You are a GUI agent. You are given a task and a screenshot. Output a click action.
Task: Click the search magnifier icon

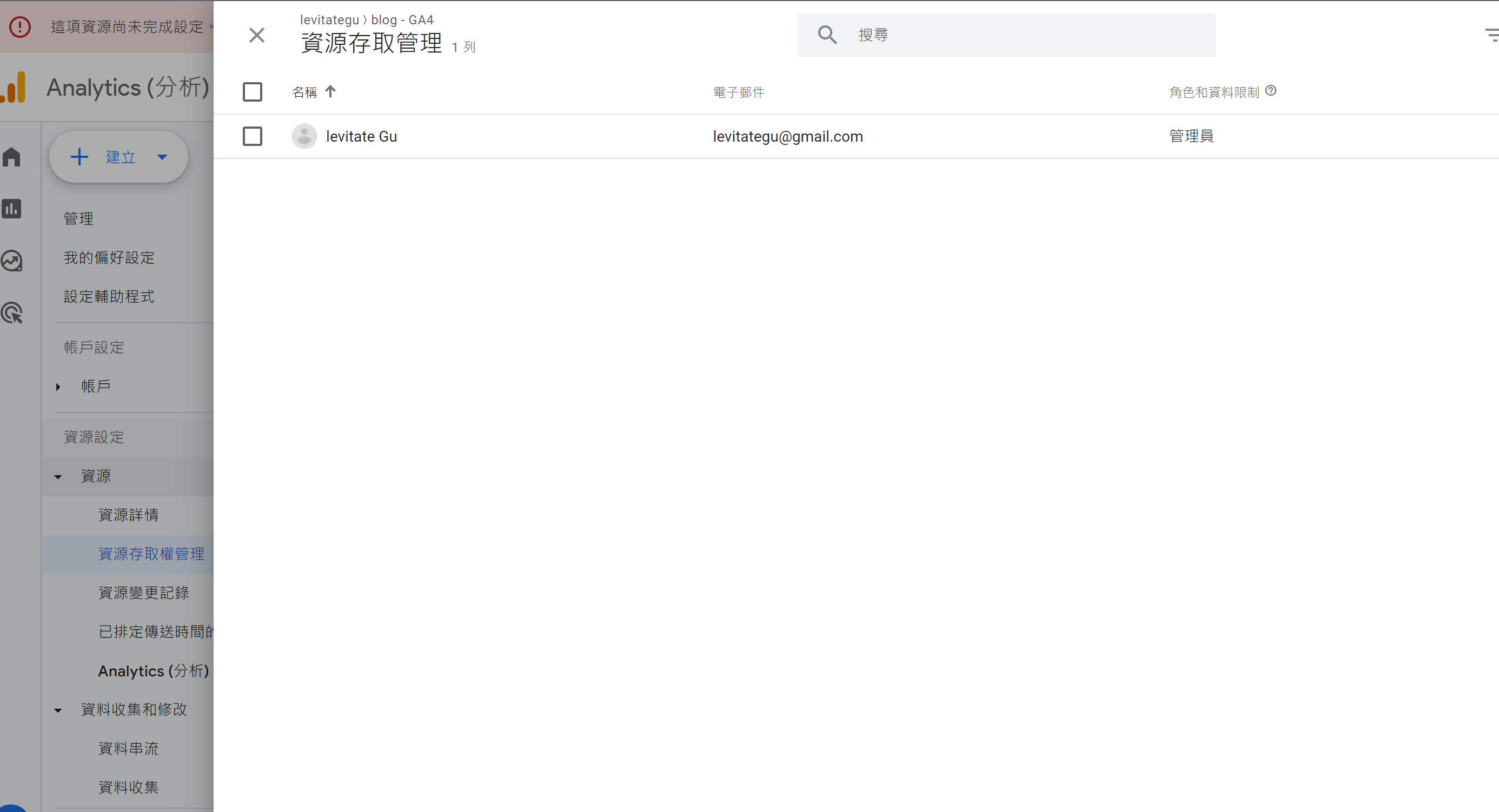pyautogui.click(x=827, y=35)
